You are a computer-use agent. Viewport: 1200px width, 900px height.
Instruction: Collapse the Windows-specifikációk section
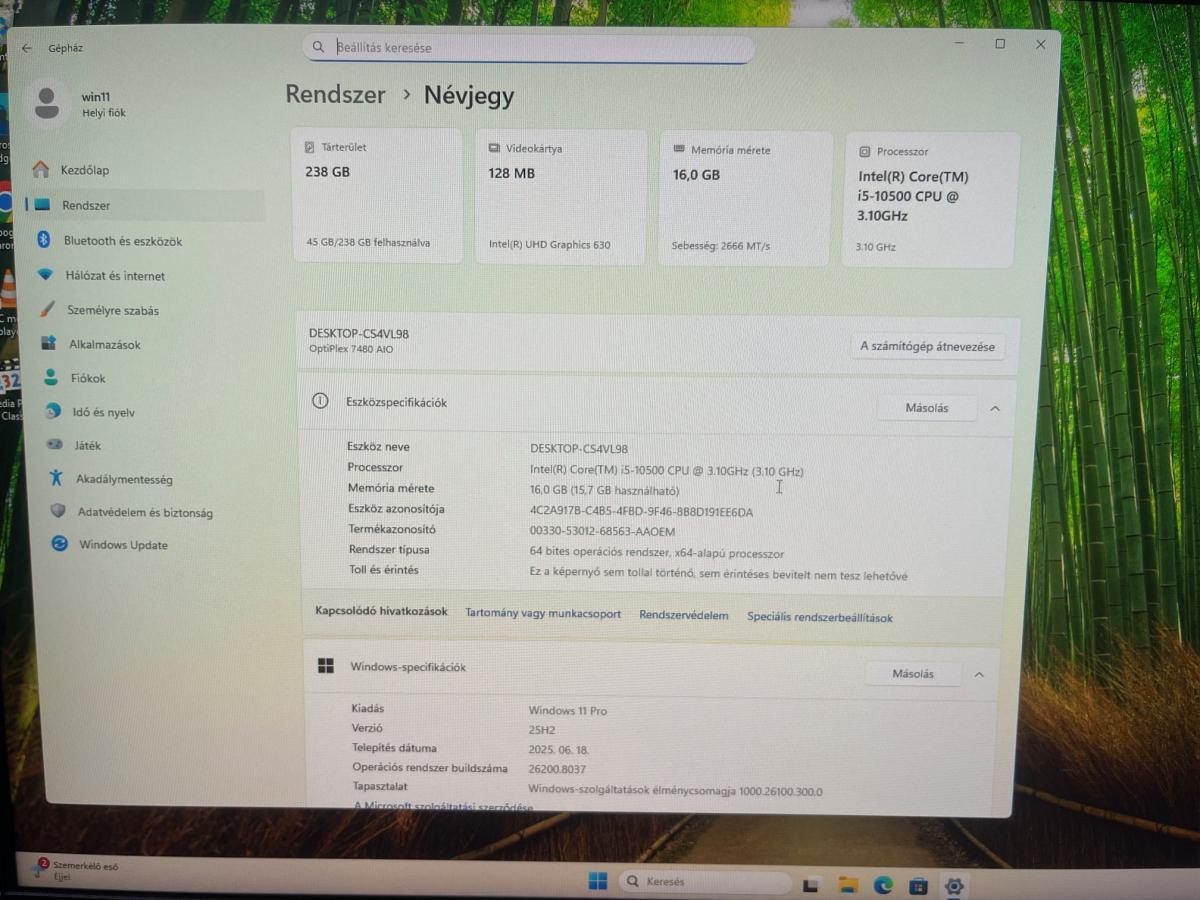pyautogui.click(x=979, y=675)
